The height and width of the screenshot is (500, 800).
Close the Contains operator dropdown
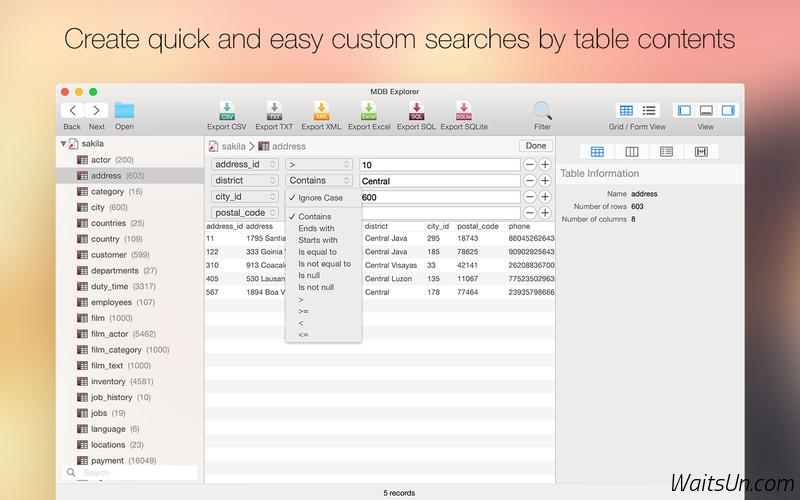pyautogui.click(x=319, y=181)
